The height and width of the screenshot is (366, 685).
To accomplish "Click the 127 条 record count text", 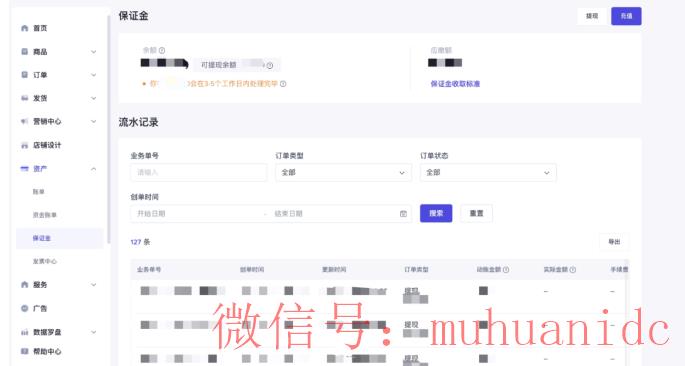I will 140,242.
